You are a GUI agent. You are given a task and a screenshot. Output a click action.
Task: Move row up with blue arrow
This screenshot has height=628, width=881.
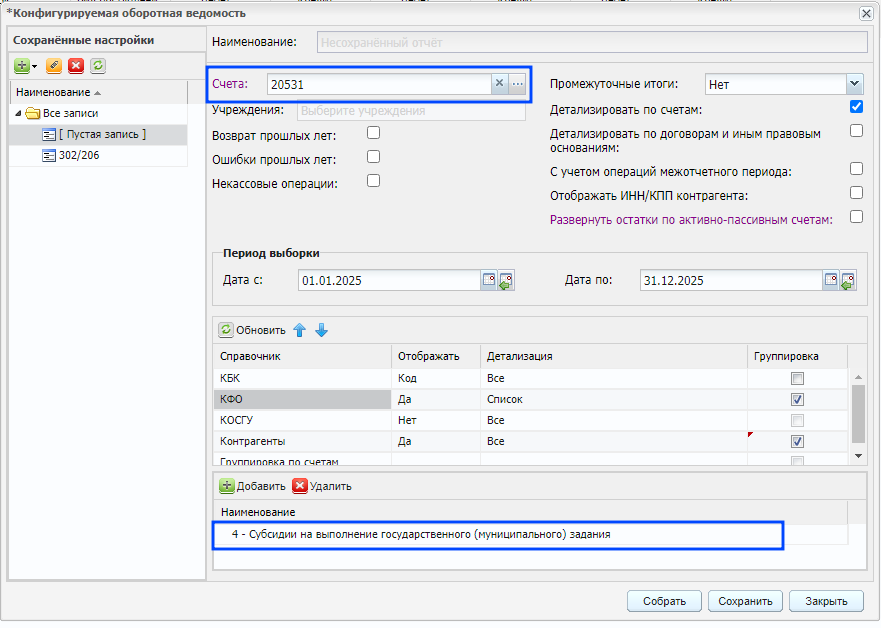(299, 330)
